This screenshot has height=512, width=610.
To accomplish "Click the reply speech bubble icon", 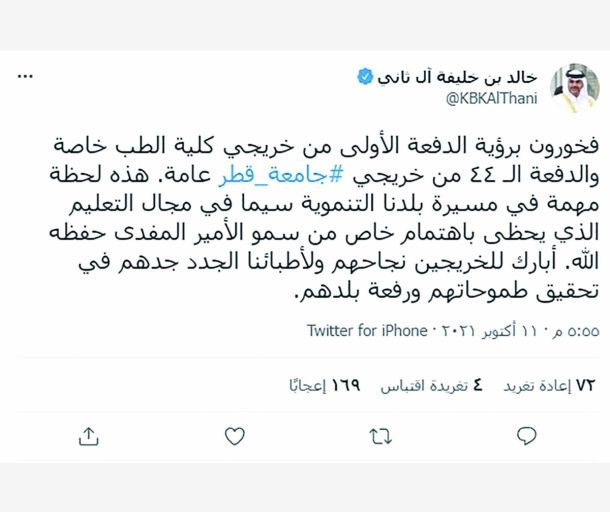I will point(526,435).
